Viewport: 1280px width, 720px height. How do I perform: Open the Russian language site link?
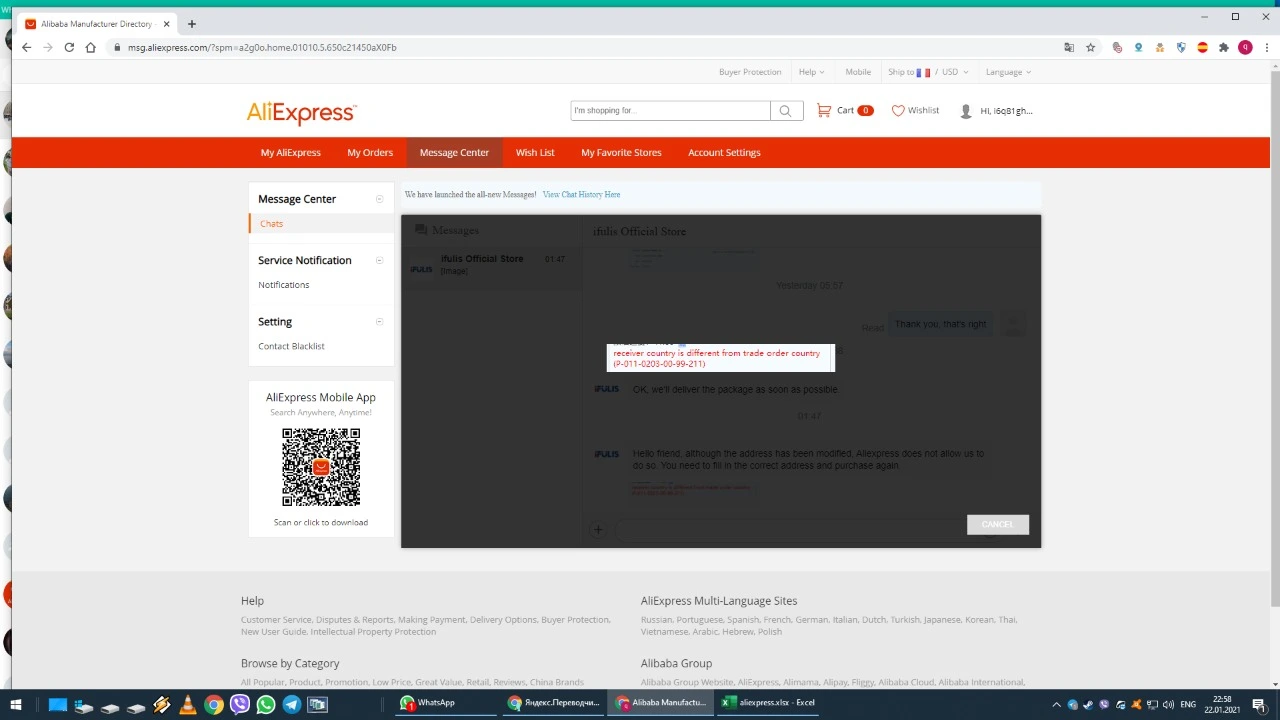pos(656,620)
